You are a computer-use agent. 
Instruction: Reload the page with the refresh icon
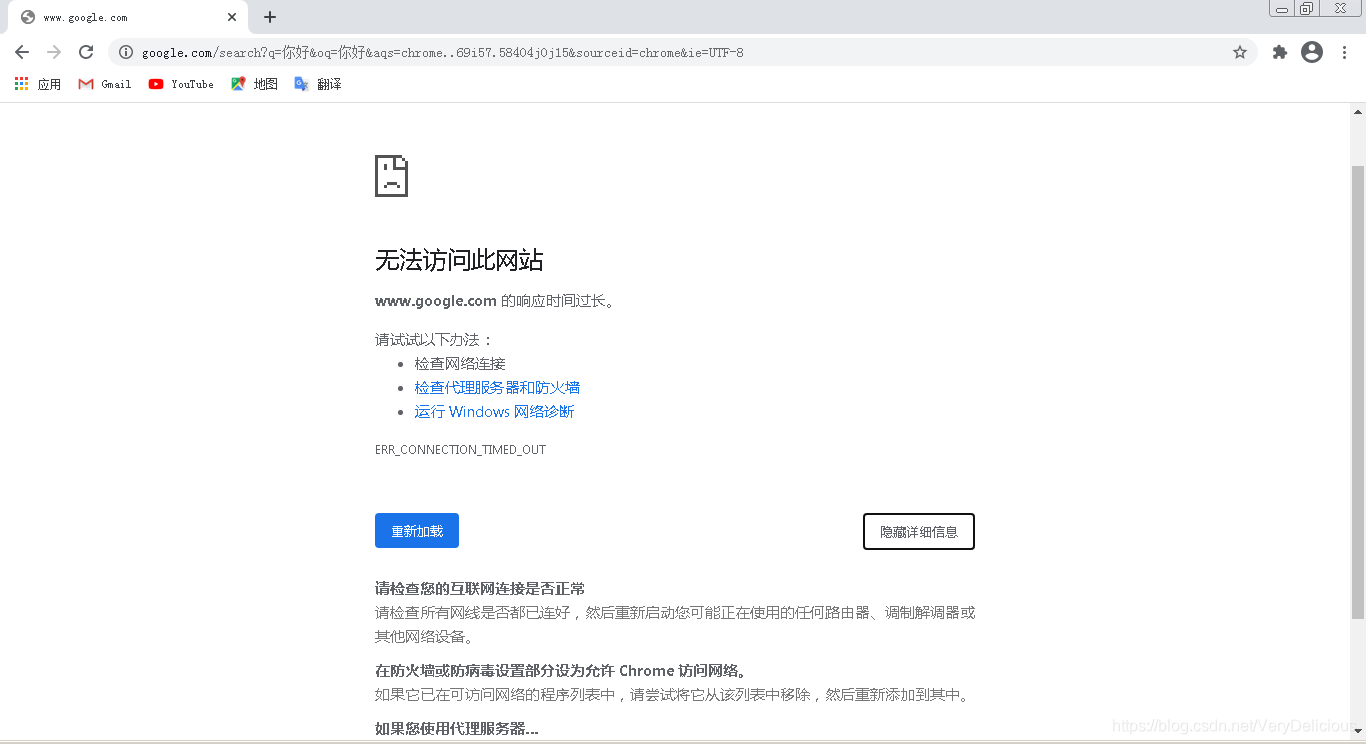point(86,52)
